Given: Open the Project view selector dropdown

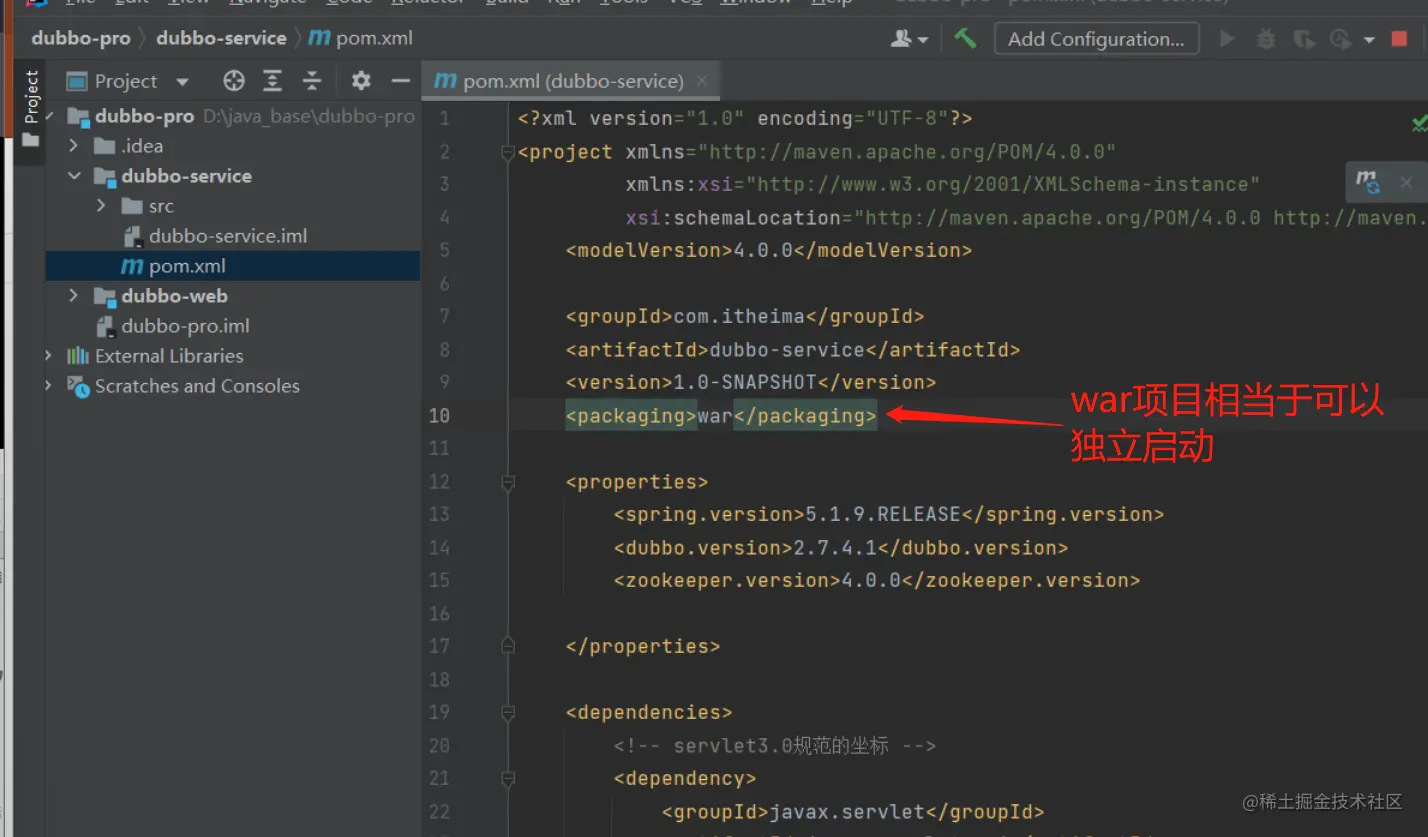Looking at the screenshot, I should (x=182, y=81).
